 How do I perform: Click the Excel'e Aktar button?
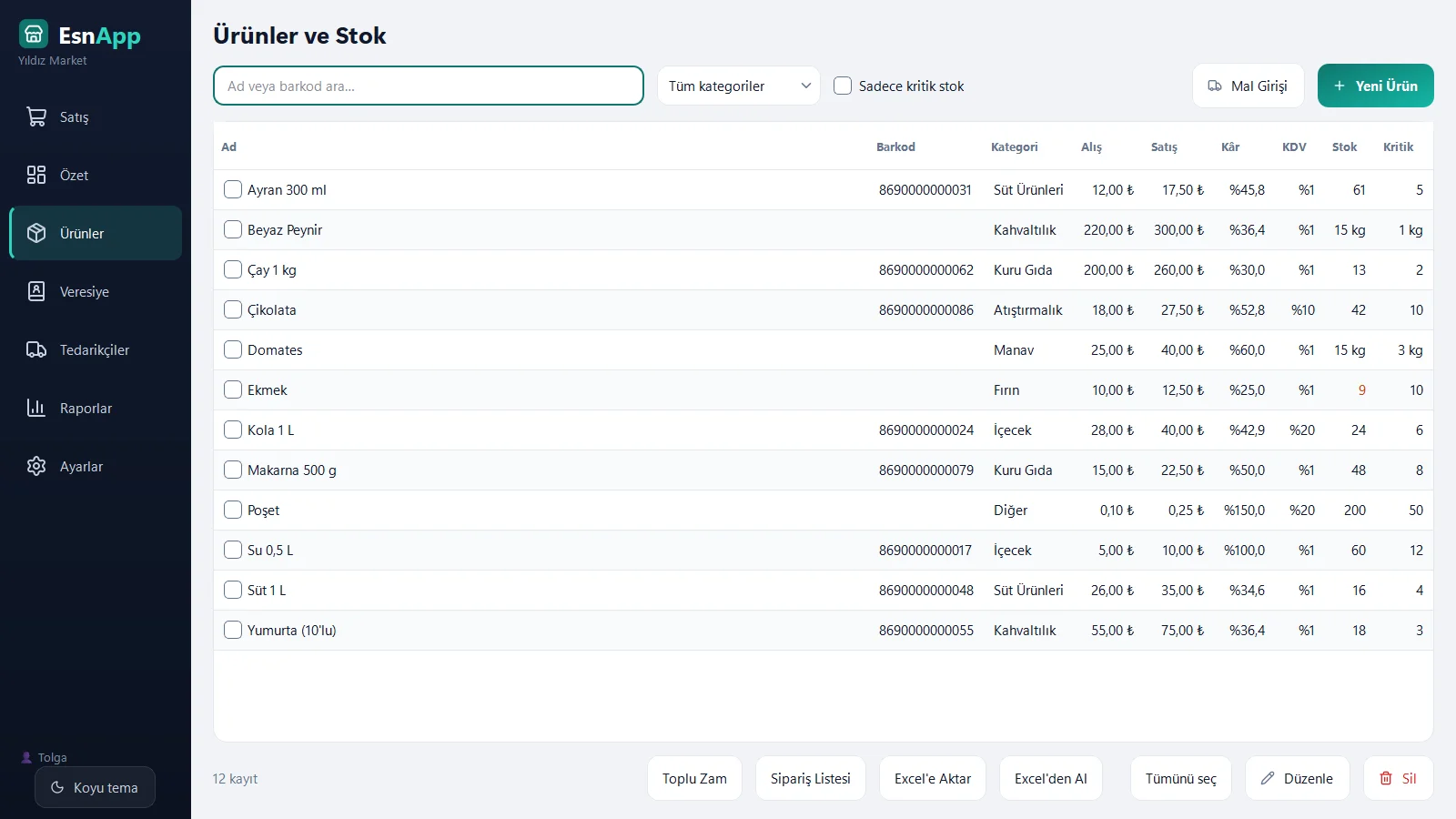[933, 778]
